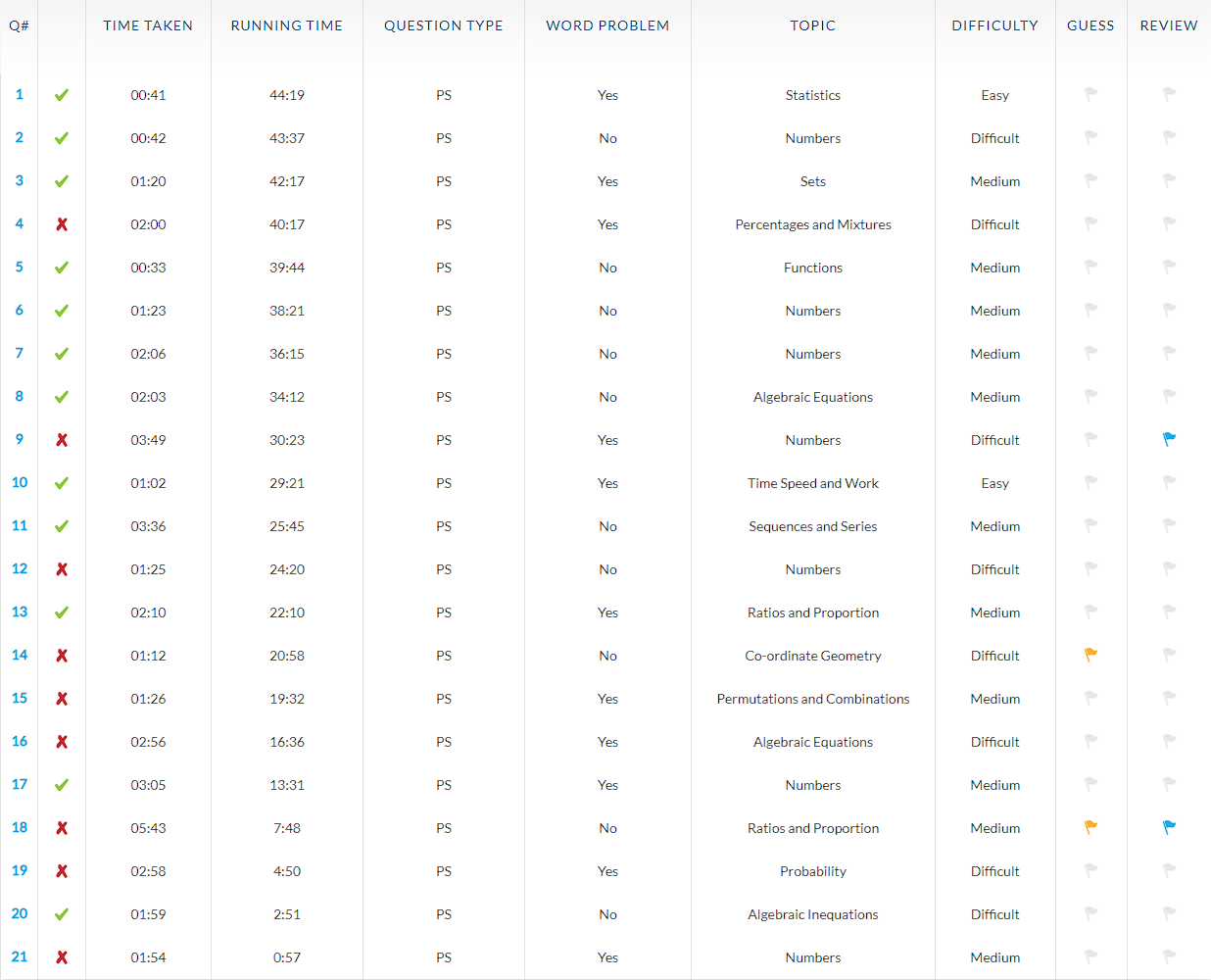Image resolution: width=1211 pixels, height=980 pixels.
Task: Click the gray guess flag on question 2
Action: [1090, 137]
